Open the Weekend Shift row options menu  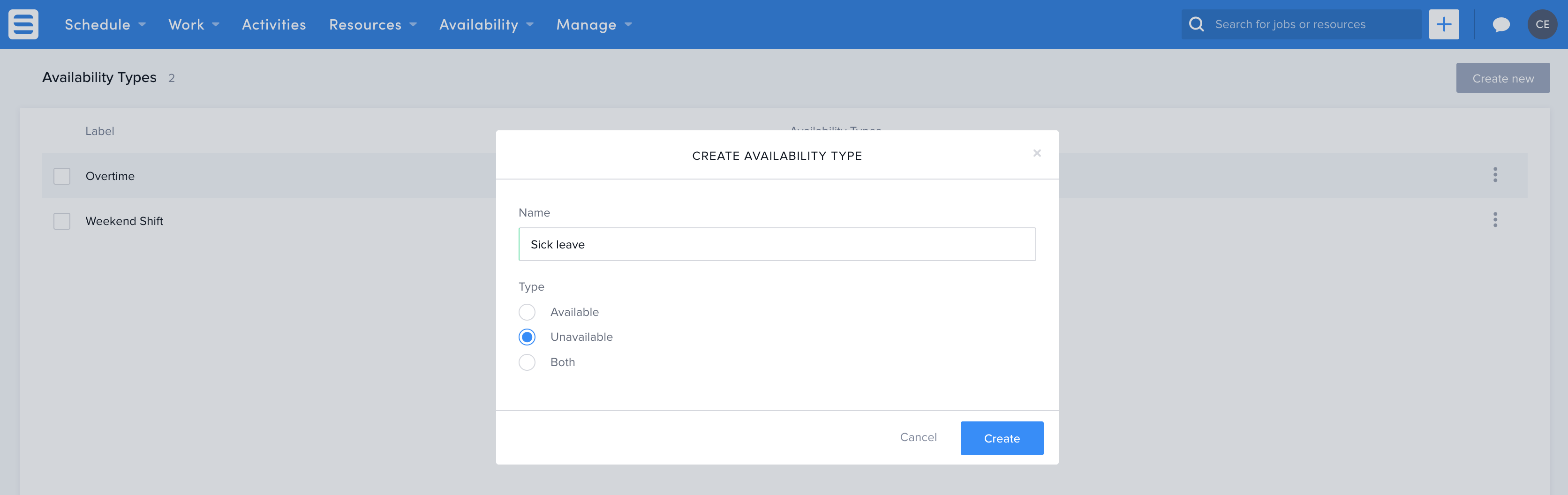coord(1494,220)
